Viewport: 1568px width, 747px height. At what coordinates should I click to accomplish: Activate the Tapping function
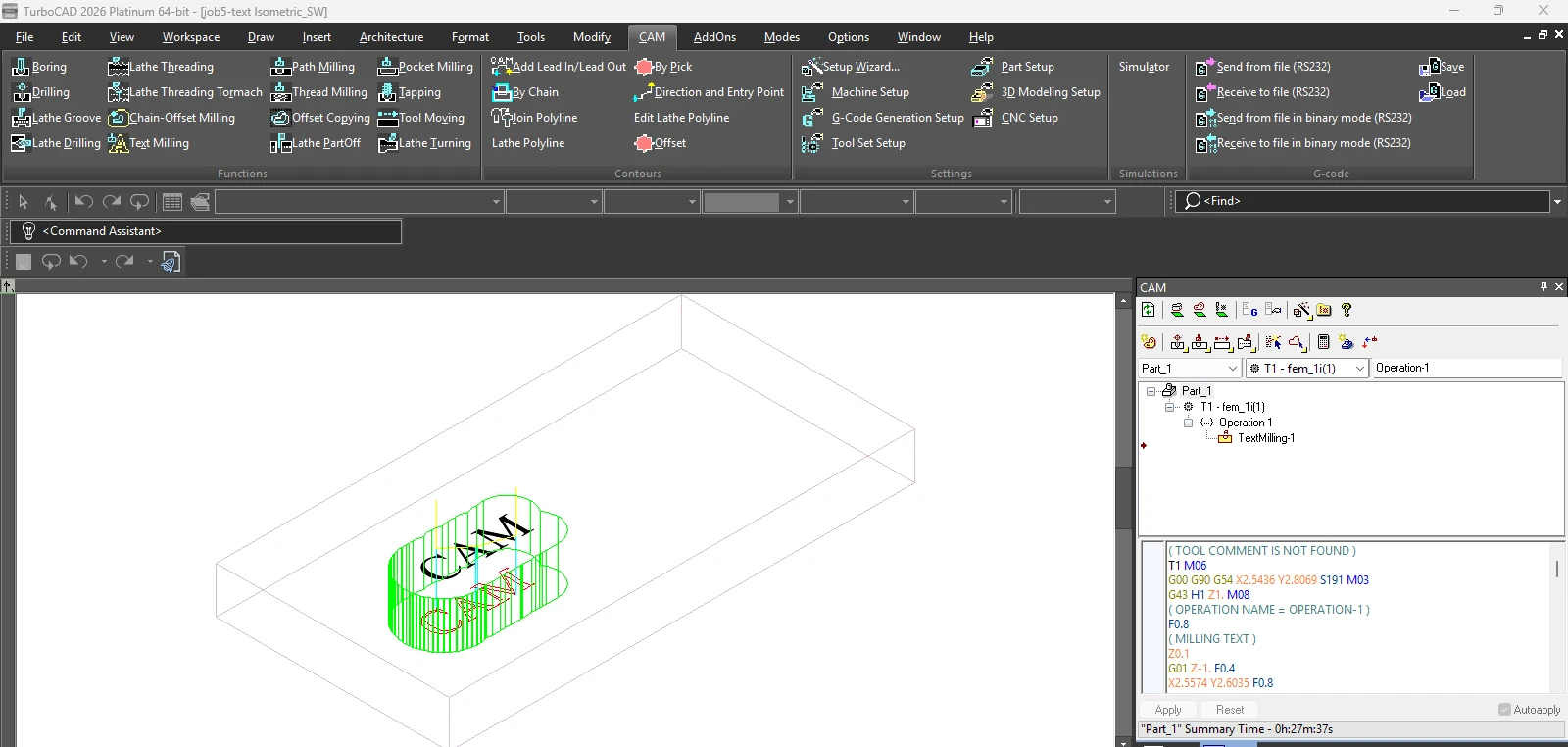click(x=410, y=92)
